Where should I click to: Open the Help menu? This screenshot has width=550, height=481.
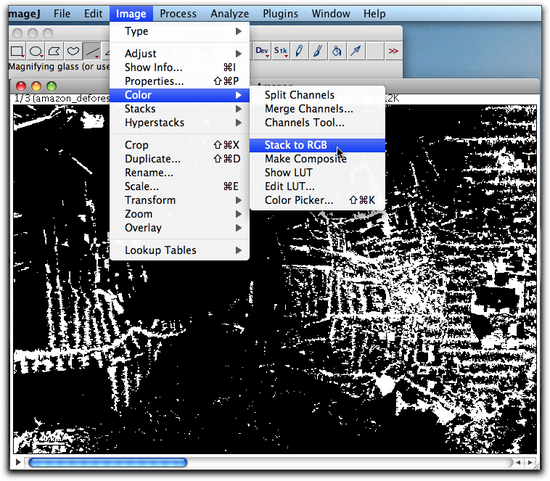[x=374, y=14]
